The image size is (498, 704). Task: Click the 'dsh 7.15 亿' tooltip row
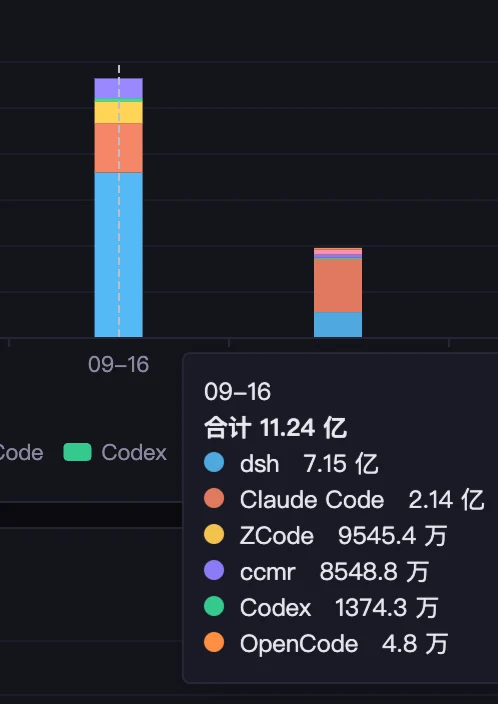pos(291,463)
